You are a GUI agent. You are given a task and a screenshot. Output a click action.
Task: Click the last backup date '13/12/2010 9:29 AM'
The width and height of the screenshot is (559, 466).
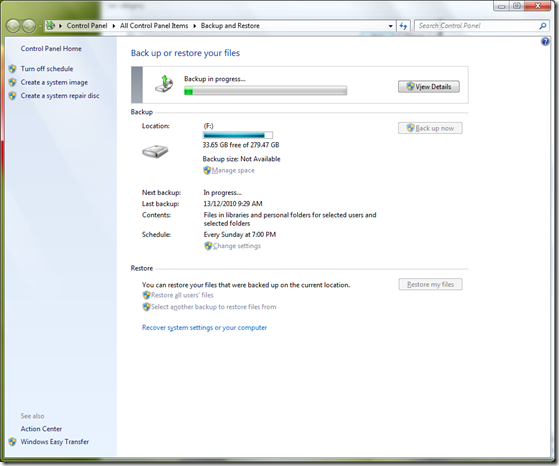(x=233, y=204)
